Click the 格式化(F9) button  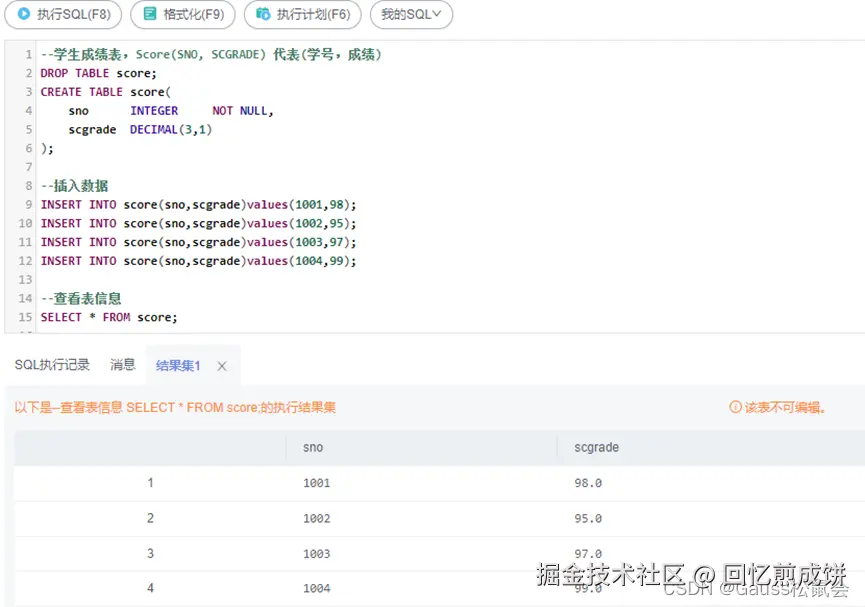pos(183,14)
